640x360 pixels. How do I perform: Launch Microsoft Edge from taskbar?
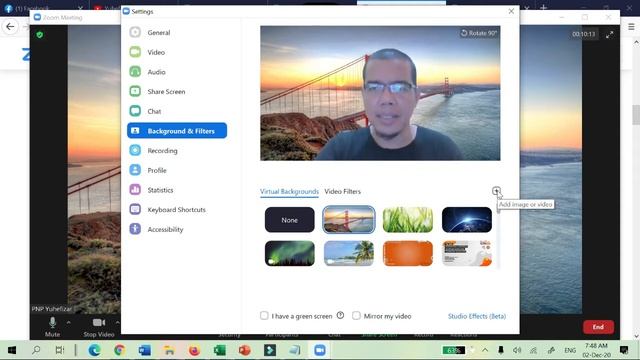point(94,350)
